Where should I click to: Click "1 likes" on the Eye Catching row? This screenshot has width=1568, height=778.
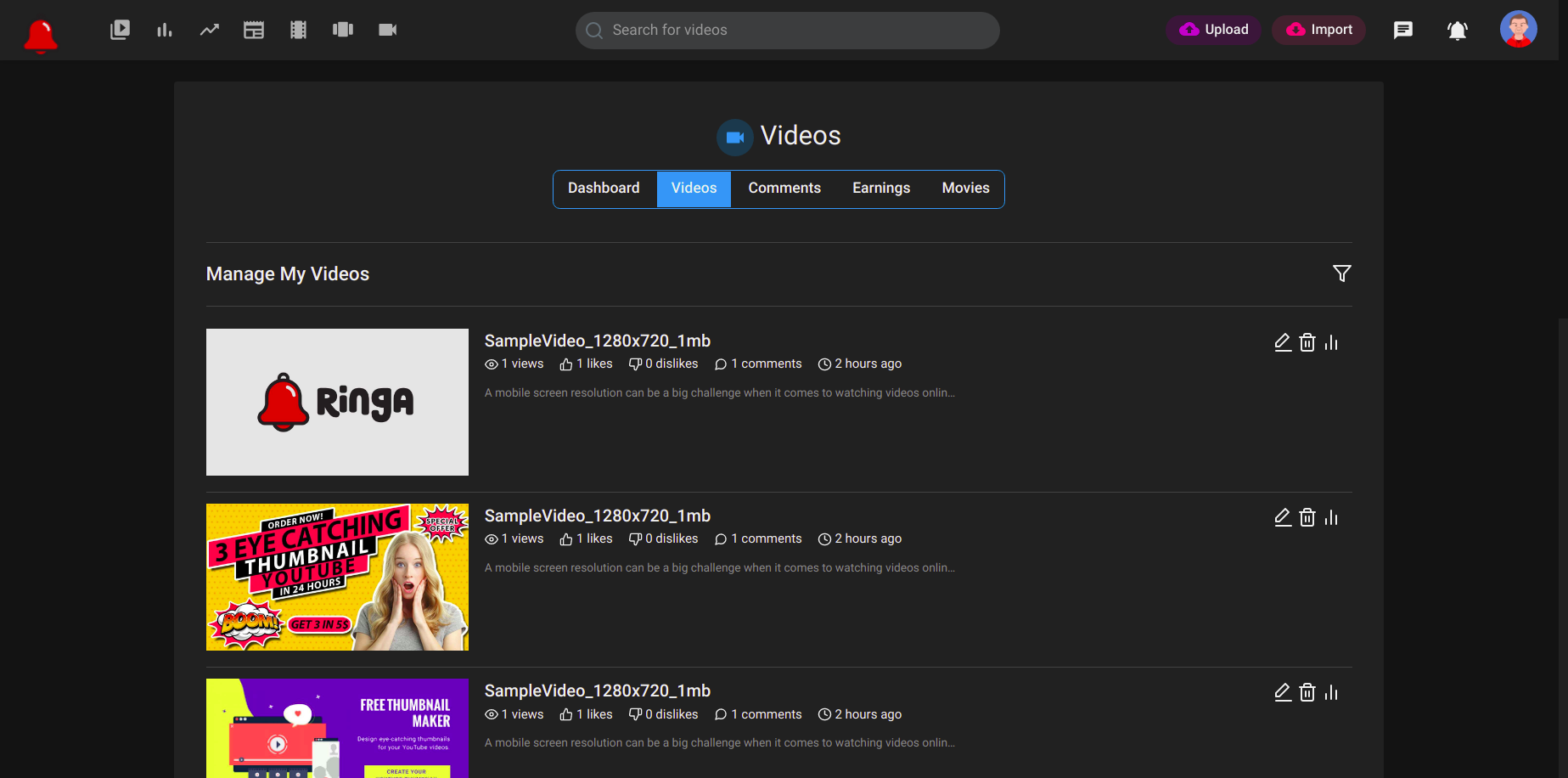(586, 538)
